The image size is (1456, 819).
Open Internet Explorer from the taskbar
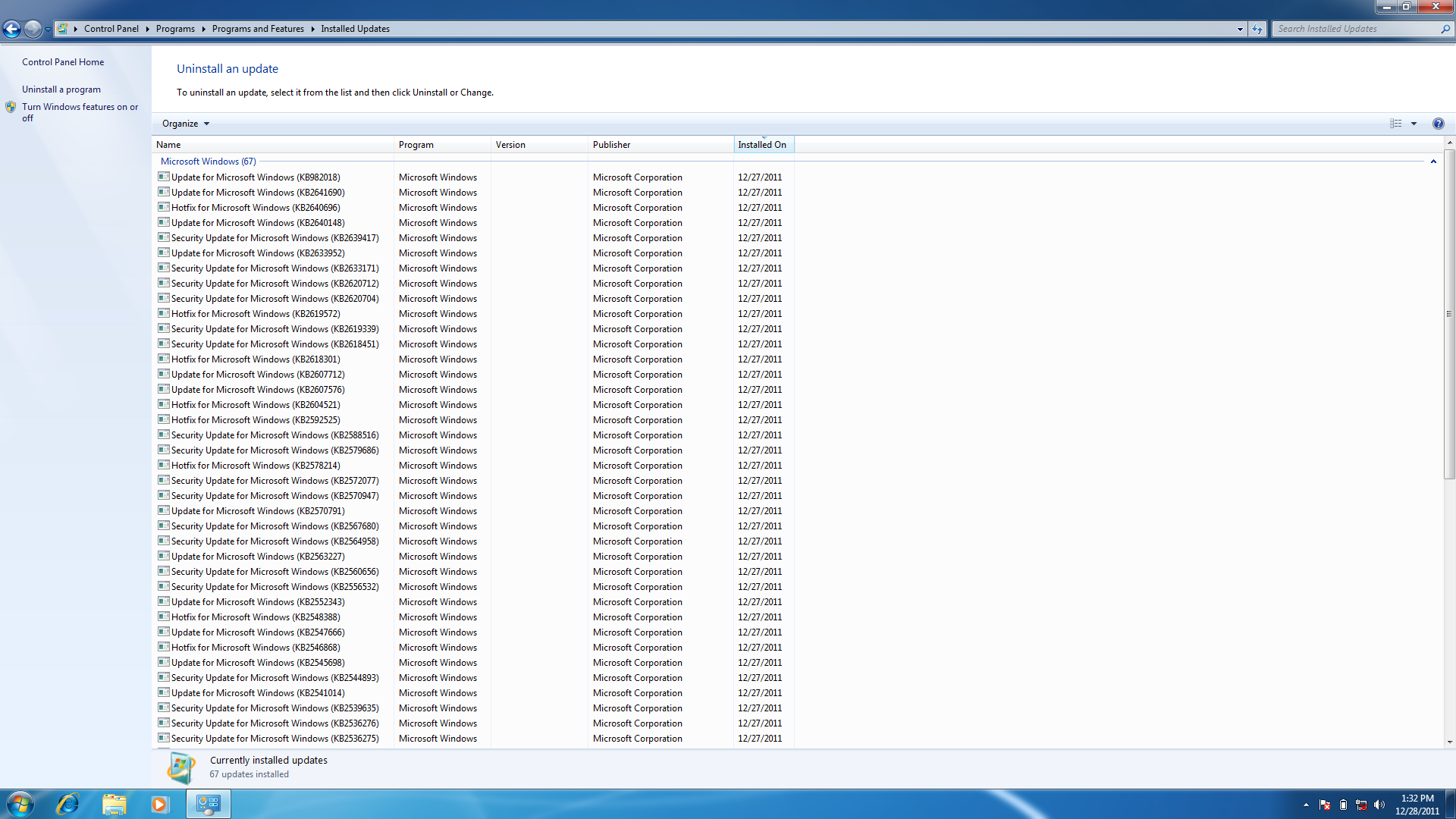(x=67, y=804)
